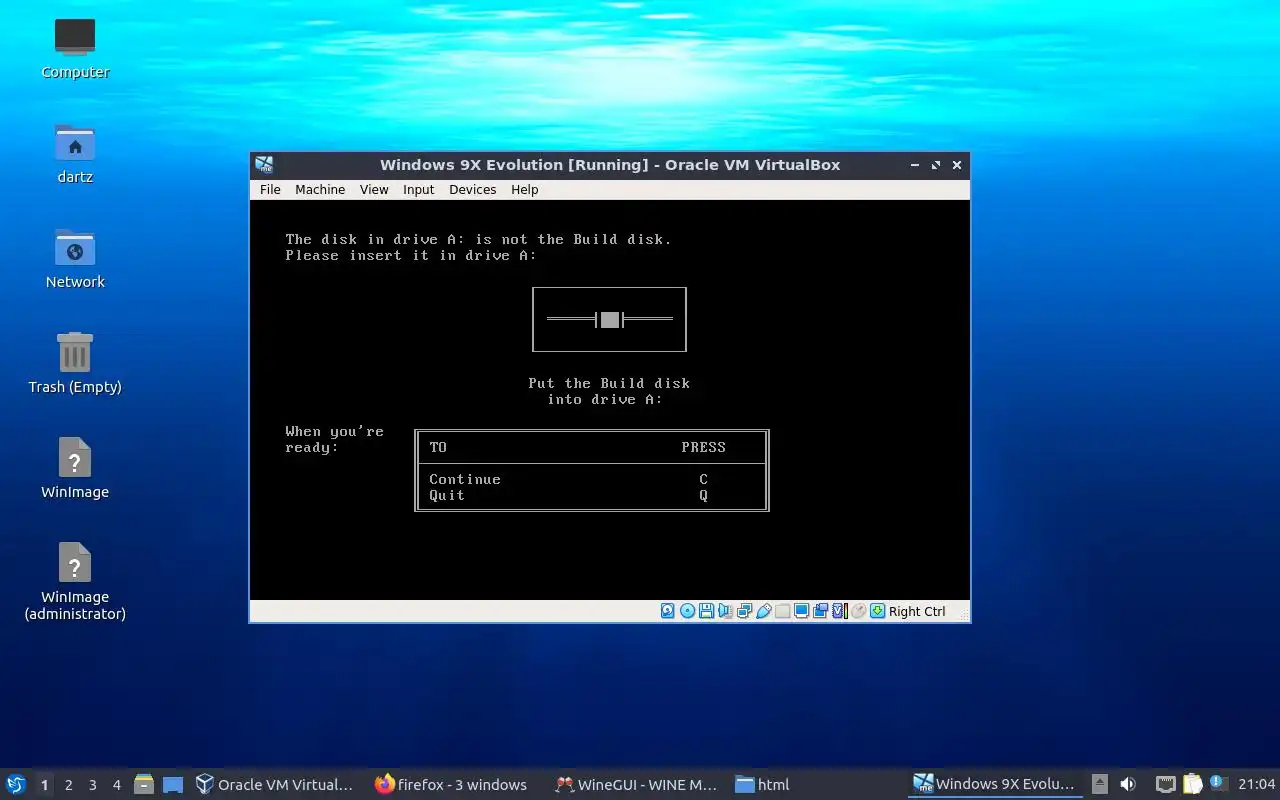The height and width of the screenshot is (800, 1280).
Task: Click the floppy disk status icon
Action: [x=706, y=611]
